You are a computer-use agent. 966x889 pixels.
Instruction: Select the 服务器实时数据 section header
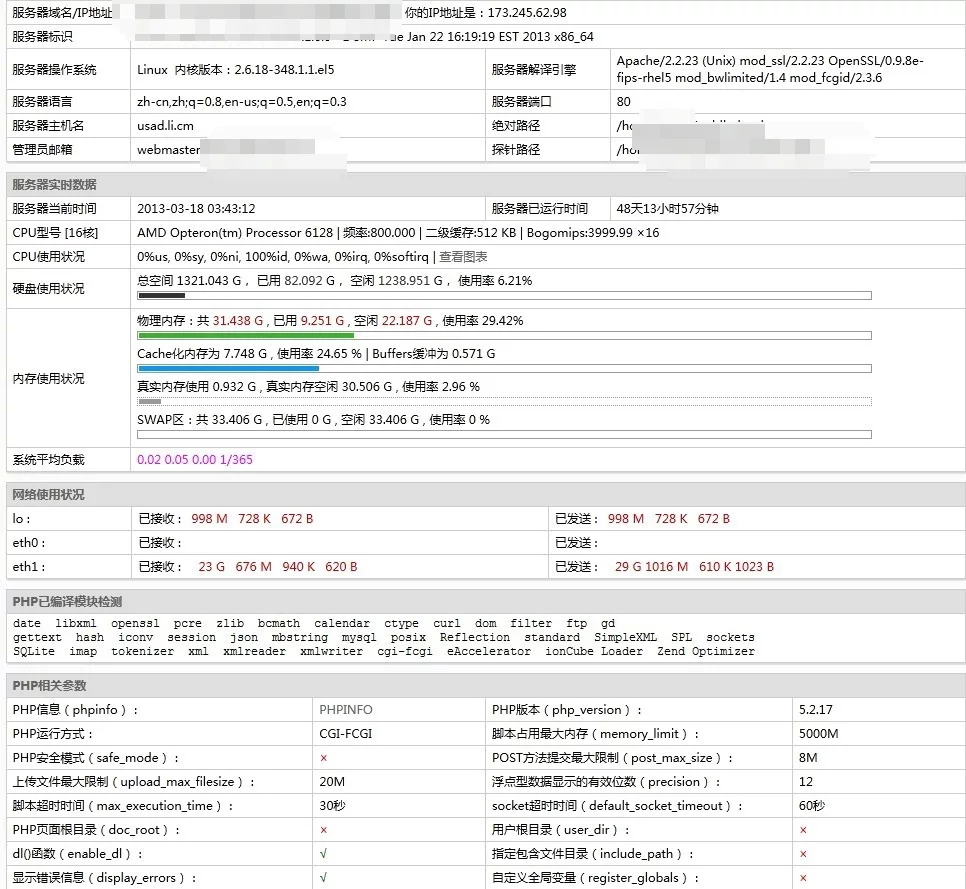54,185
